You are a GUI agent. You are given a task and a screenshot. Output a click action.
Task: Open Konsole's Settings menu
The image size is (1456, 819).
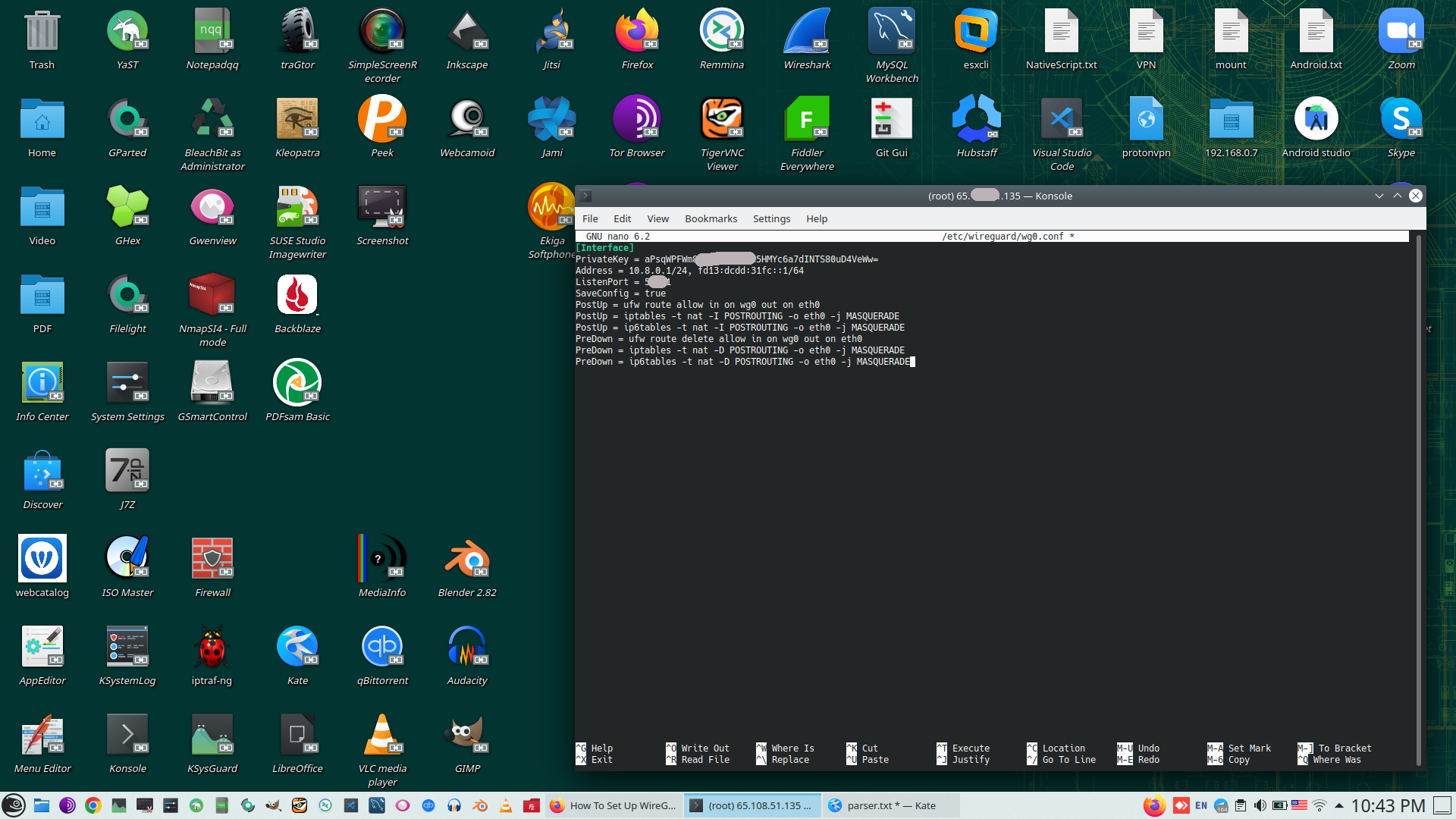pyautogui.click(x=771, y=218)
